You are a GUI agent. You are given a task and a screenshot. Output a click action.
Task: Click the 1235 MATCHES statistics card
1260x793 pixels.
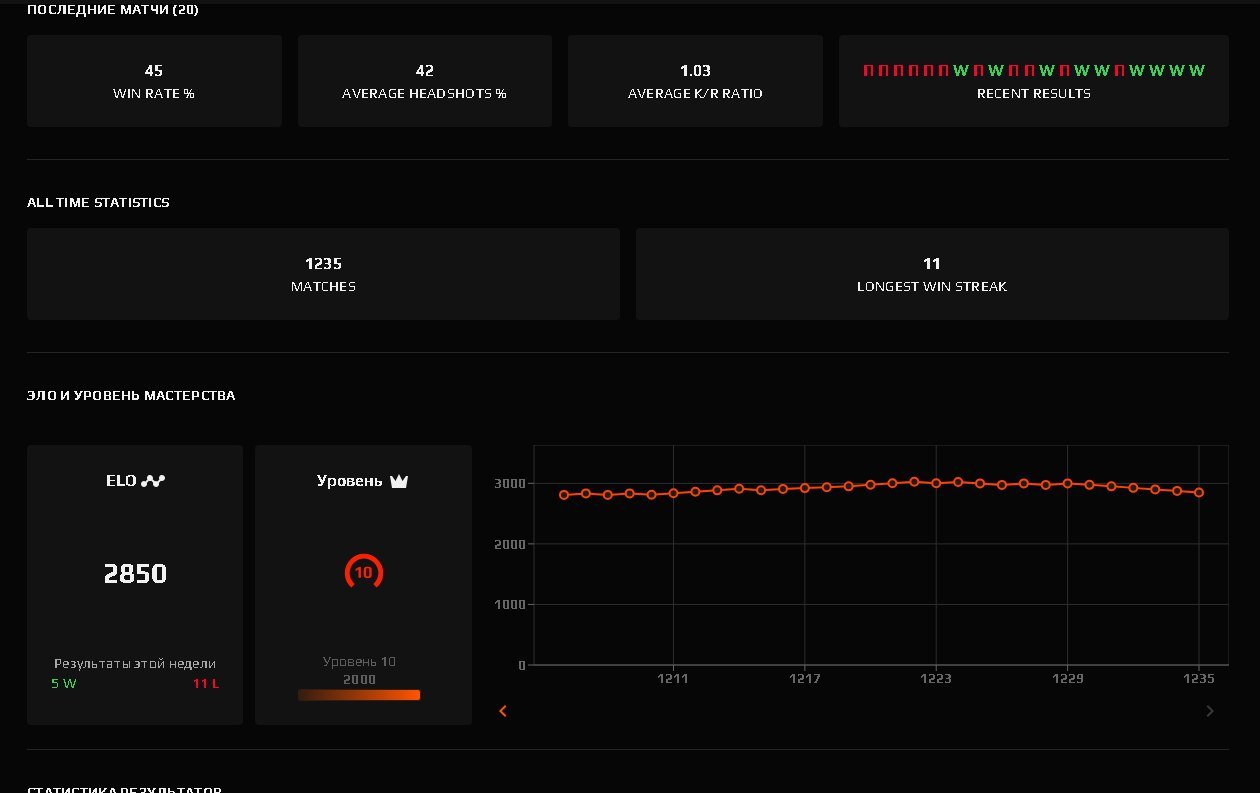(x=323, y=273)
